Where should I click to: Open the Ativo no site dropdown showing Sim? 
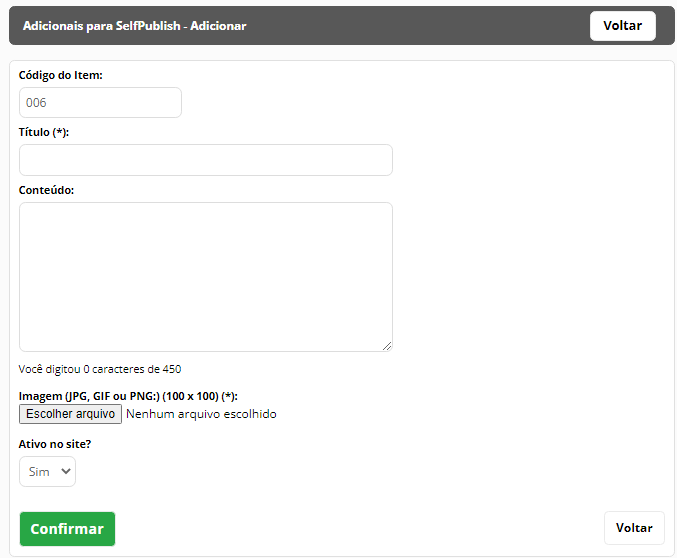pyautogui.click(x=47, y=472)
